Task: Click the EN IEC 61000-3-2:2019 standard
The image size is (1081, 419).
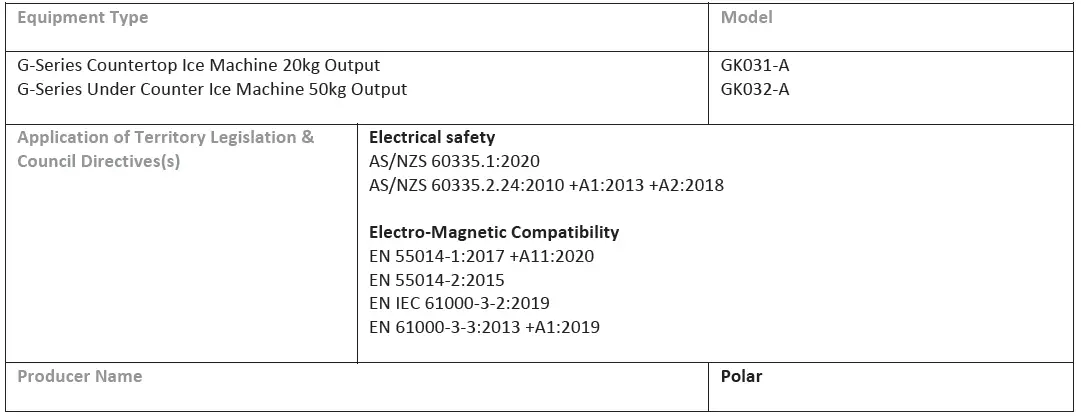Action: coord(459,303)
